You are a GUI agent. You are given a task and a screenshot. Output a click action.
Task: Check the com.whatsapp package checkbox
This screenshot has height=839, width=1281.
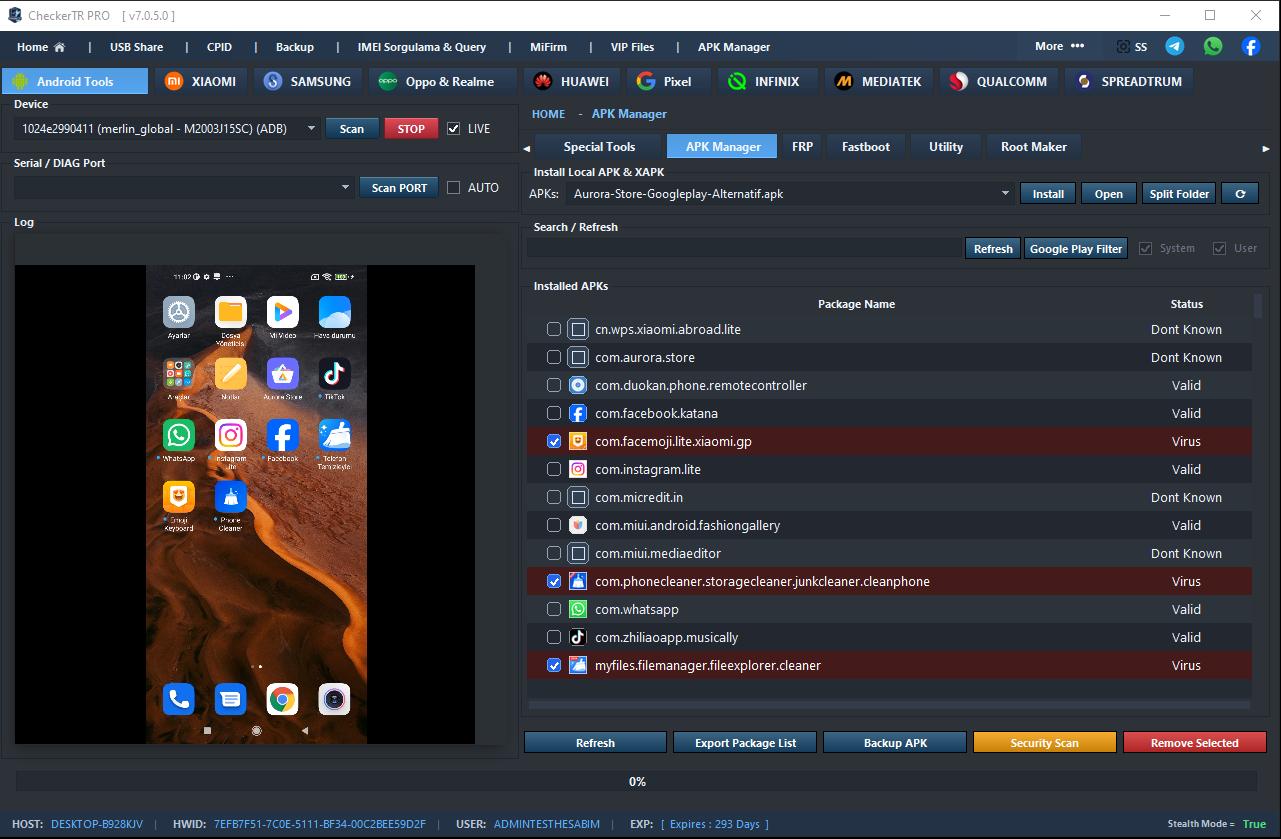pyautogui.click(x=553, y=609)
